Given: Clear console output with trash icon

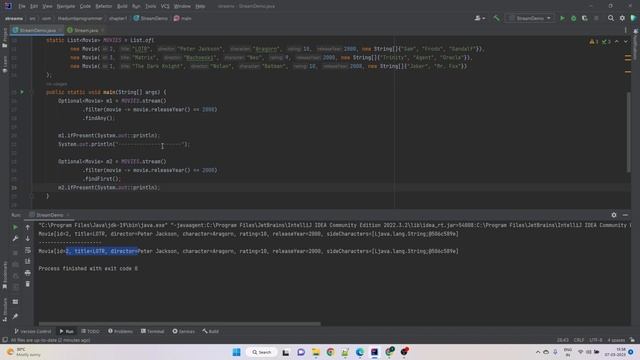Looking at the screenshot, I should [28, 284].
